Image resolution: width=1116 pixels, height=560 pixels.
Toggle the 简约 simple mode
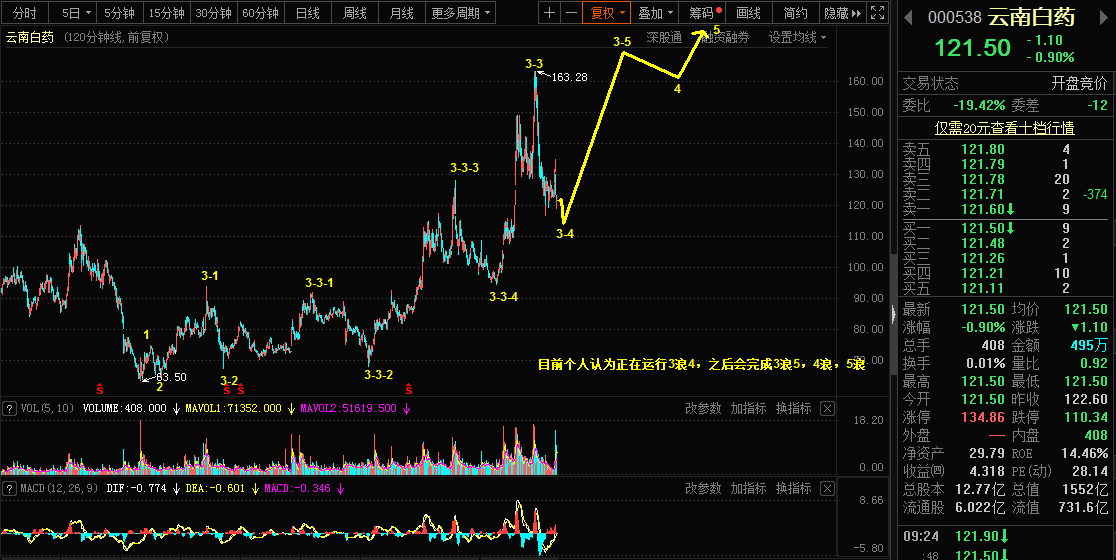[x=795, y=12]
